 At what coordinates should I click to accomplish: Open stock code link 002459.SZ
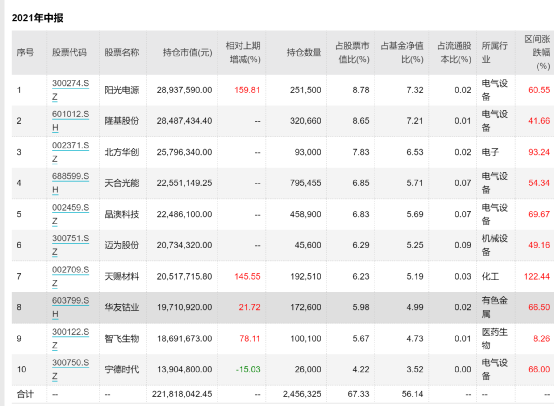(x=71, y=214)
